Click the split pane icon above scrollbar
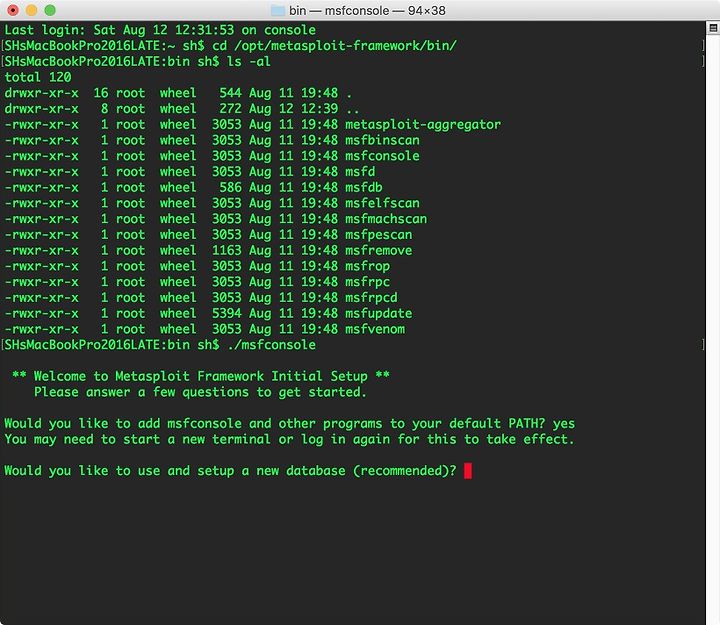 click(x=713, y=28)
